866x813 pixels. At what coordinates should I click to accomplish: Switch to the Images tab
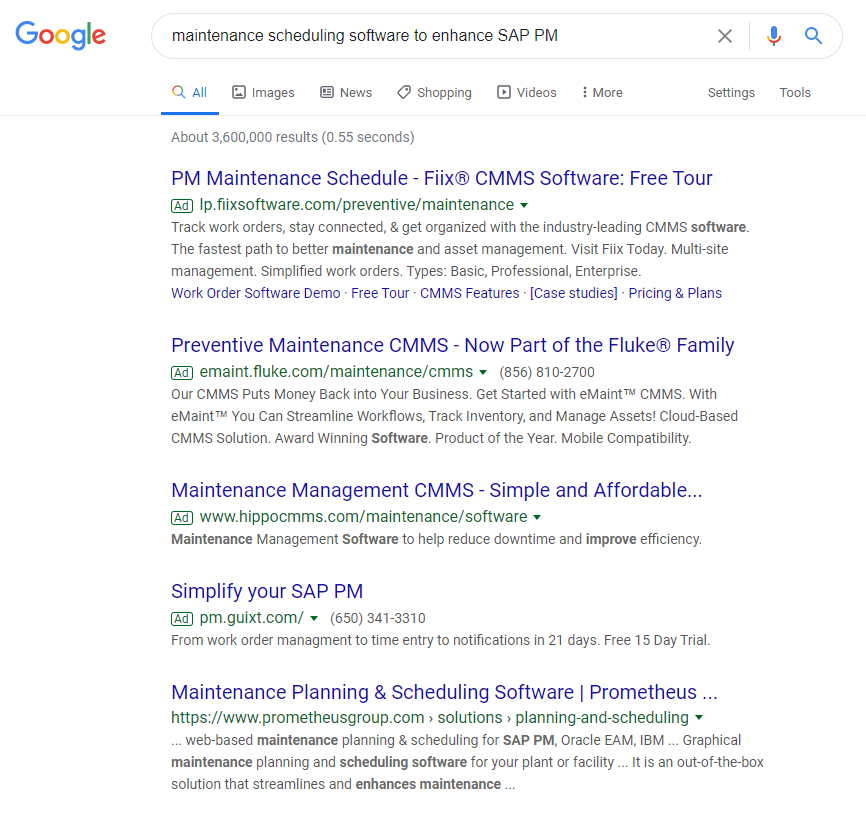pos(263,92)
